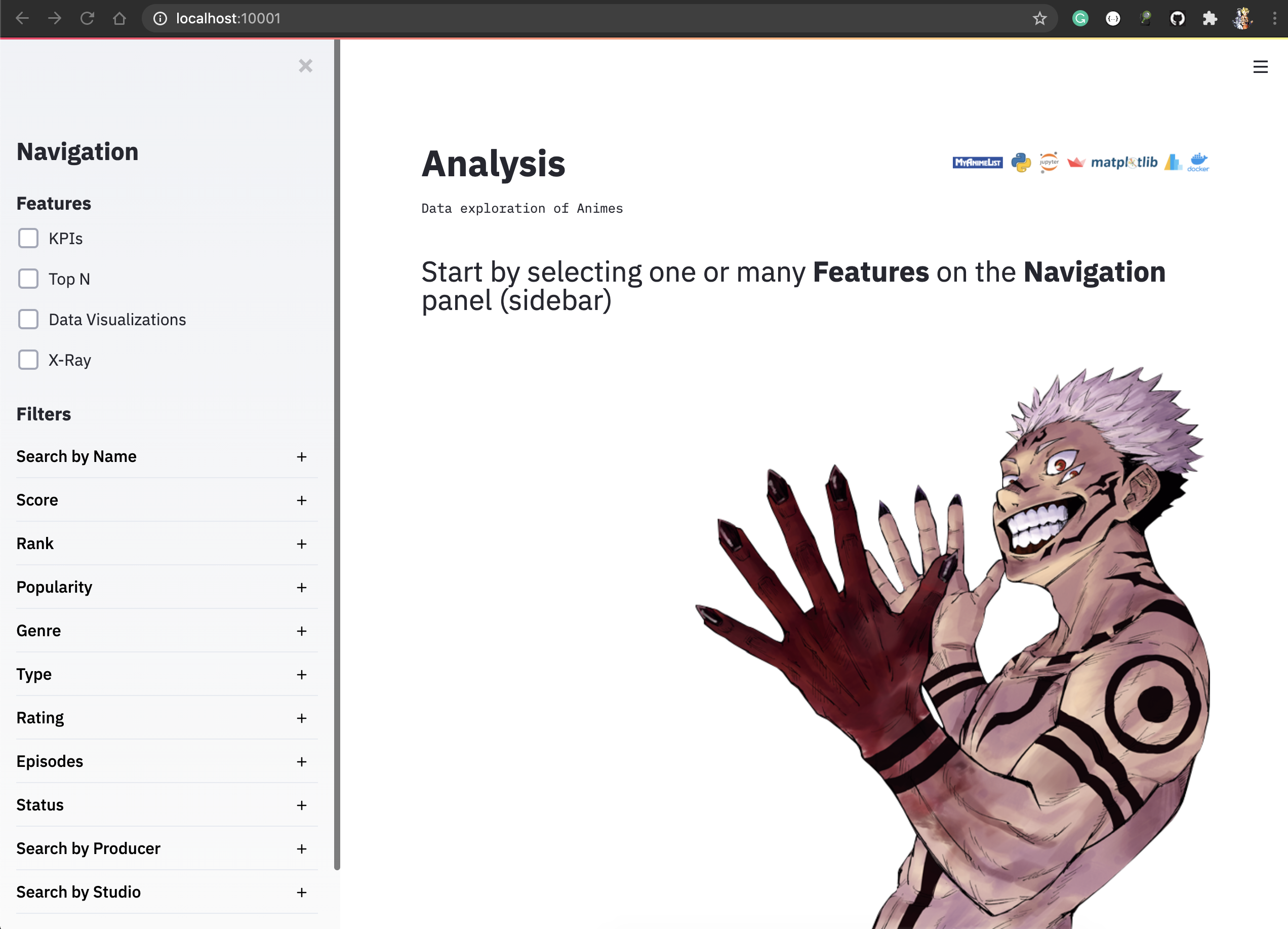
Task: Click the browser back arrow
Action: click(x=22, y=18)
